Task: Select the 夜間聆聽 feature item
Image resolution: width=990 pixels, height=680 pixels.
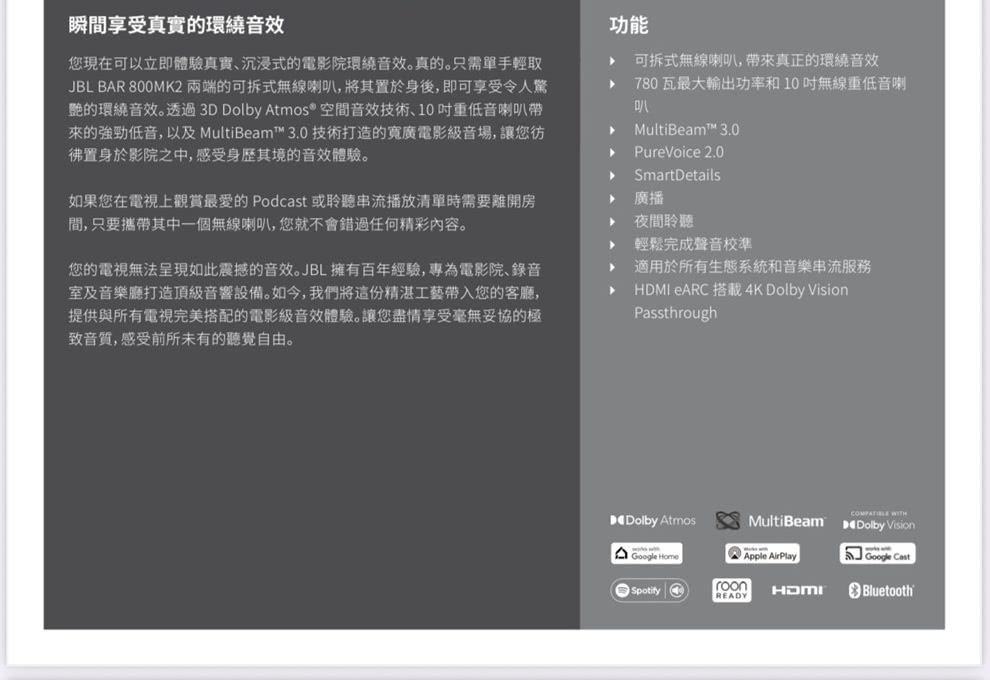Action: (x=663, y=221)
